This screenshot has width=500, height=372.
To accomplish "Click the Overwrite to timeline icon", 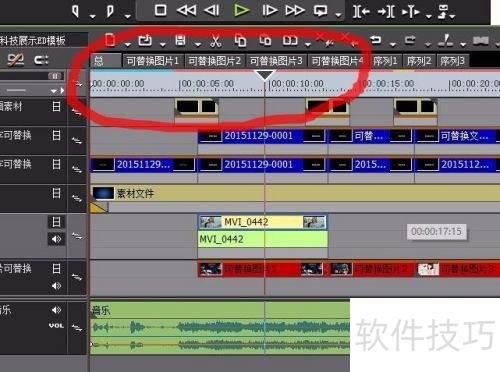I will [386, 12].
